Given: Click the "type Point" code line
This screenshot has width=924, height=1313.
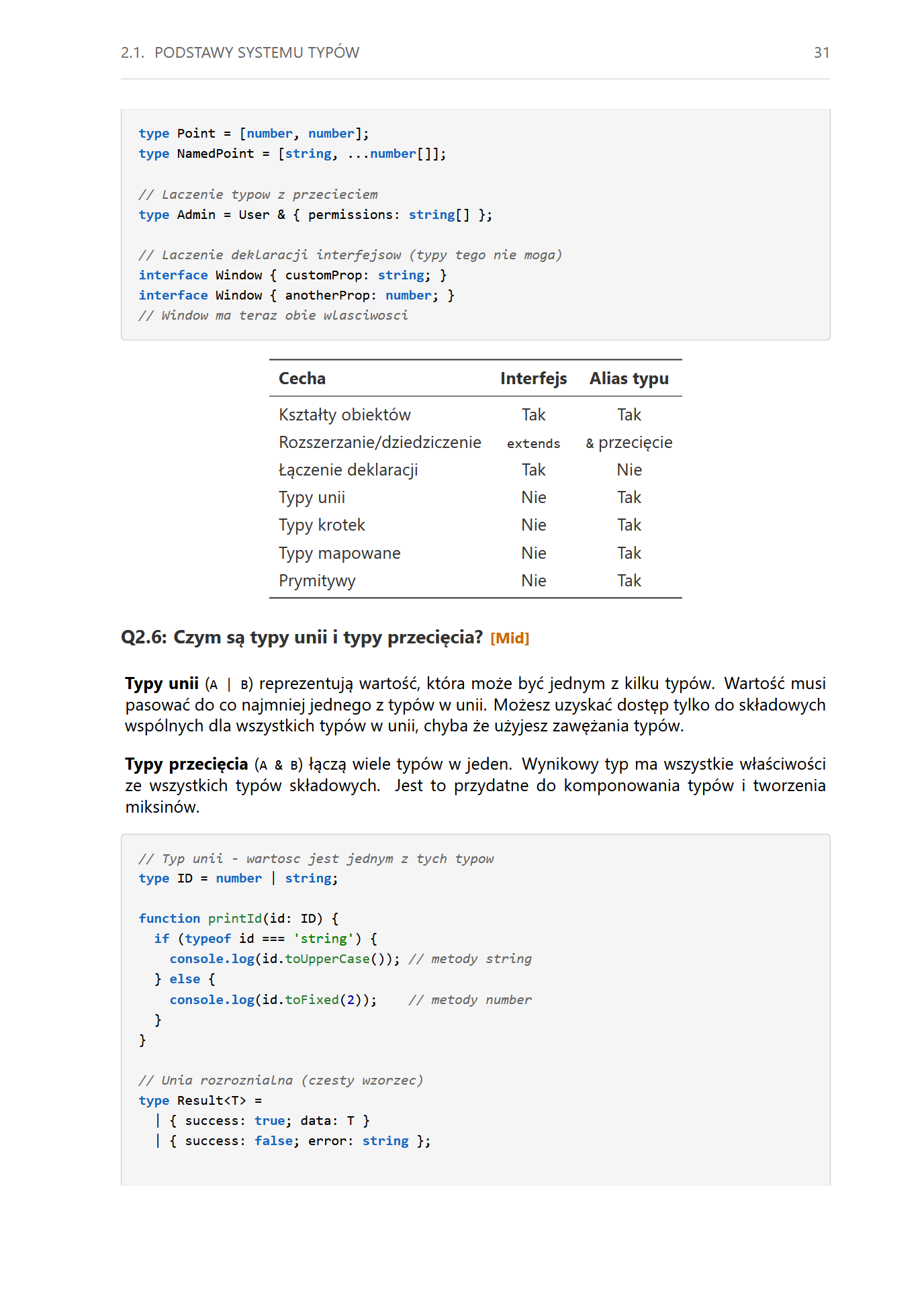Looking at the screenshot, I should (253, 134).
